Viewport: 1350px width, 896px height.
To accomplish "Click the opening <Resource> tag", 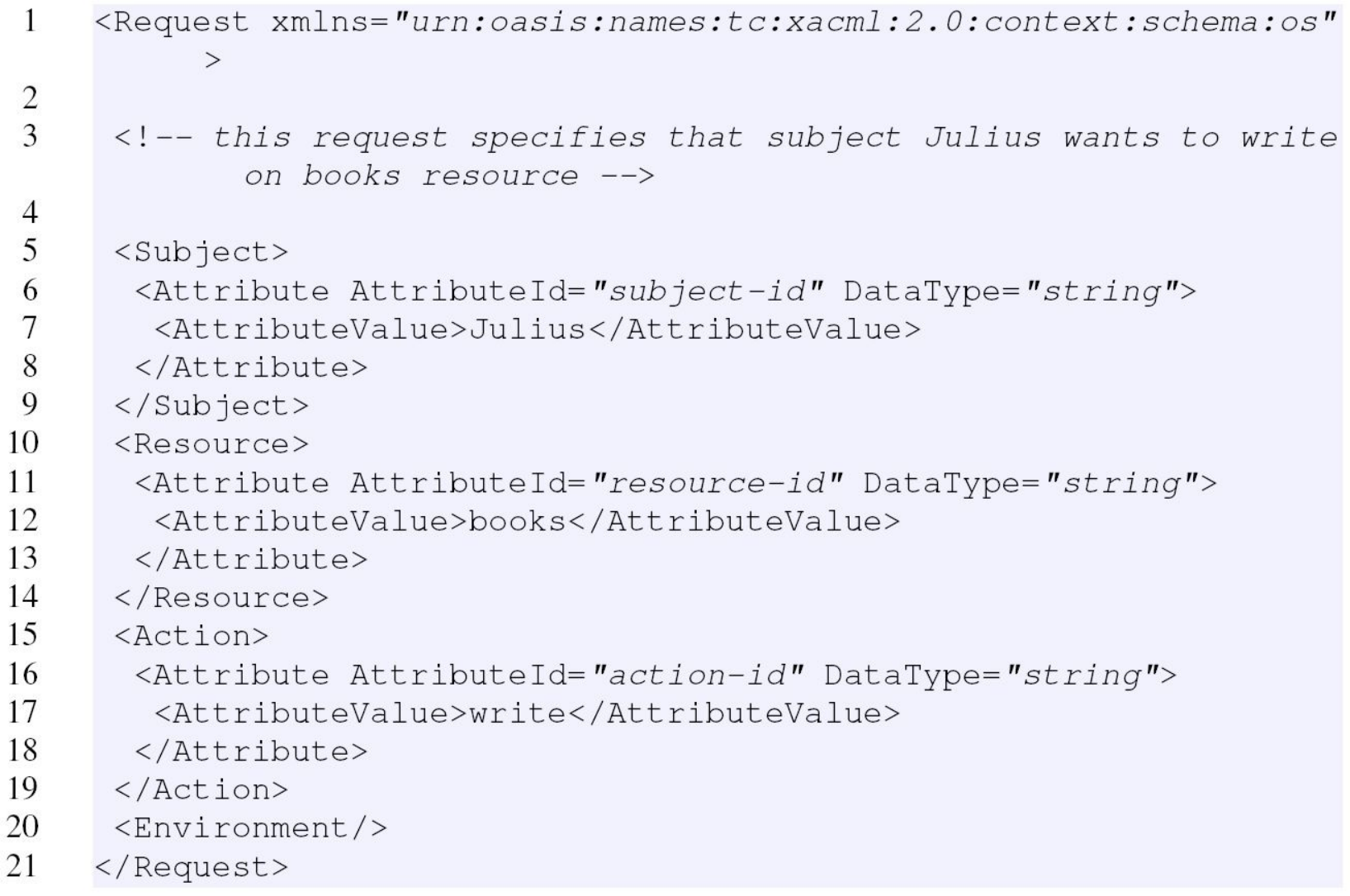I will point(211,444).
